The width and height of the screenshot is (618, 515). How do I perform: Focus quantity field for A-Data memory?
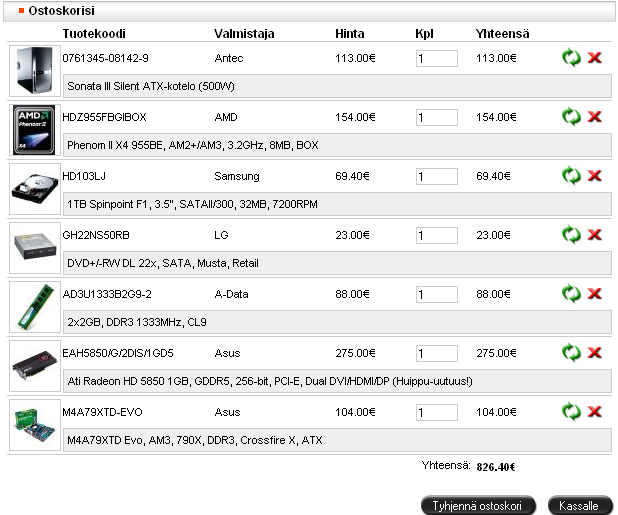(437, 295)
